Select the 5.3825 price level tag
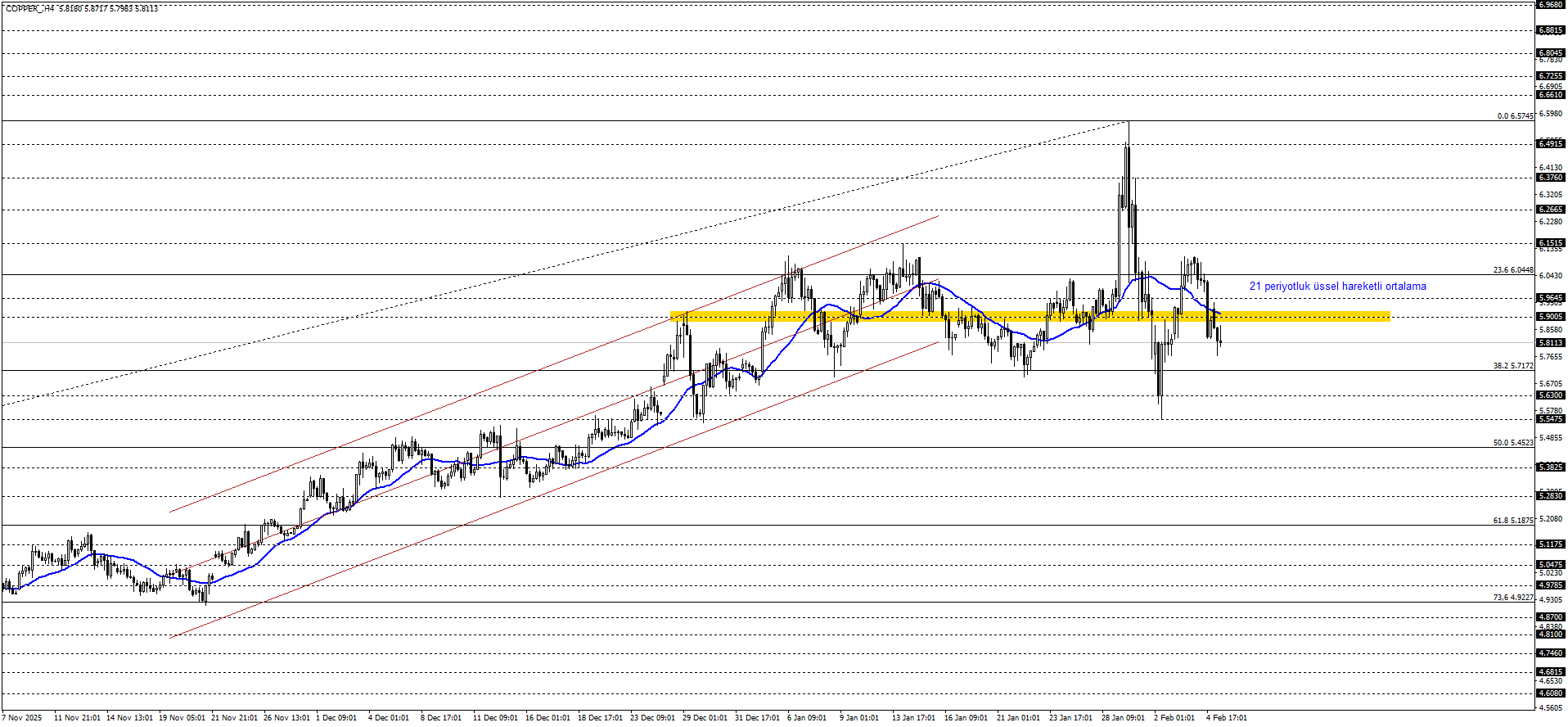Image resolution: width=1568 pixels, height=727 pixels. click(x=1551, y=467)
